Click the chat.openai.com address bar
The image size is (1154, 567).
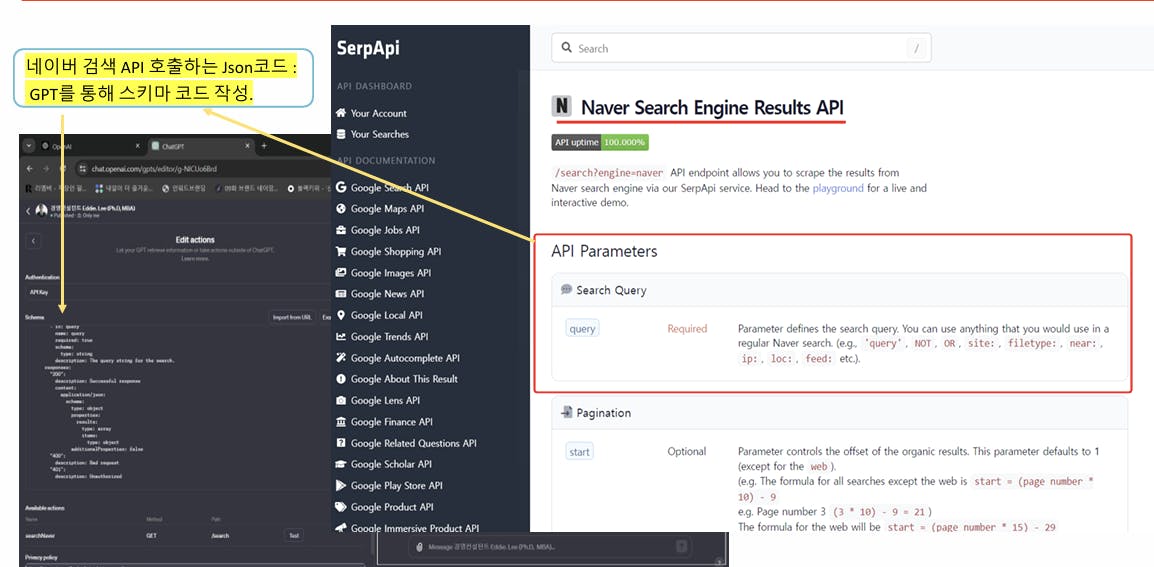coord(202,169)
